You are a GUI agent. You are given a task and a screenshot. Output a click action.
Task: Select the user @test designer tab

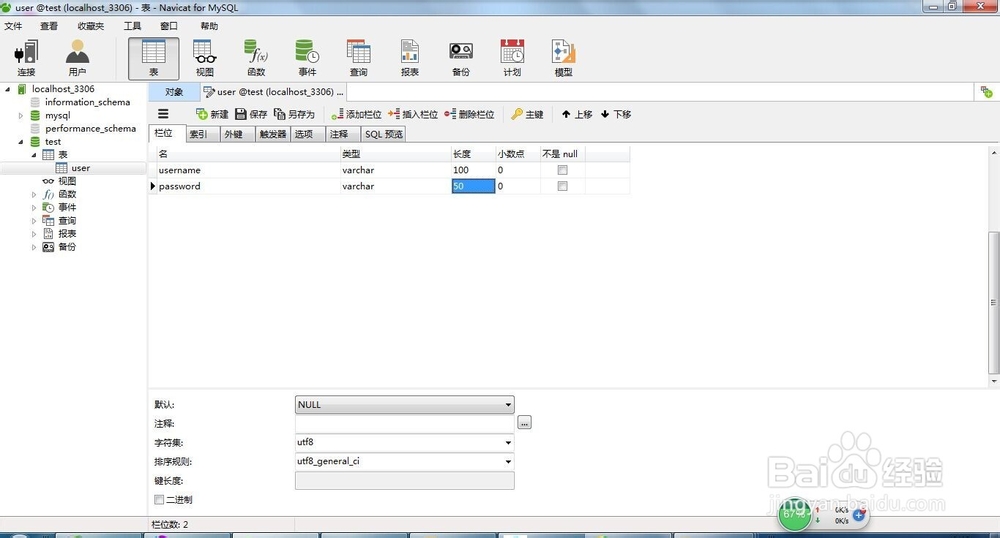(274, 92)
